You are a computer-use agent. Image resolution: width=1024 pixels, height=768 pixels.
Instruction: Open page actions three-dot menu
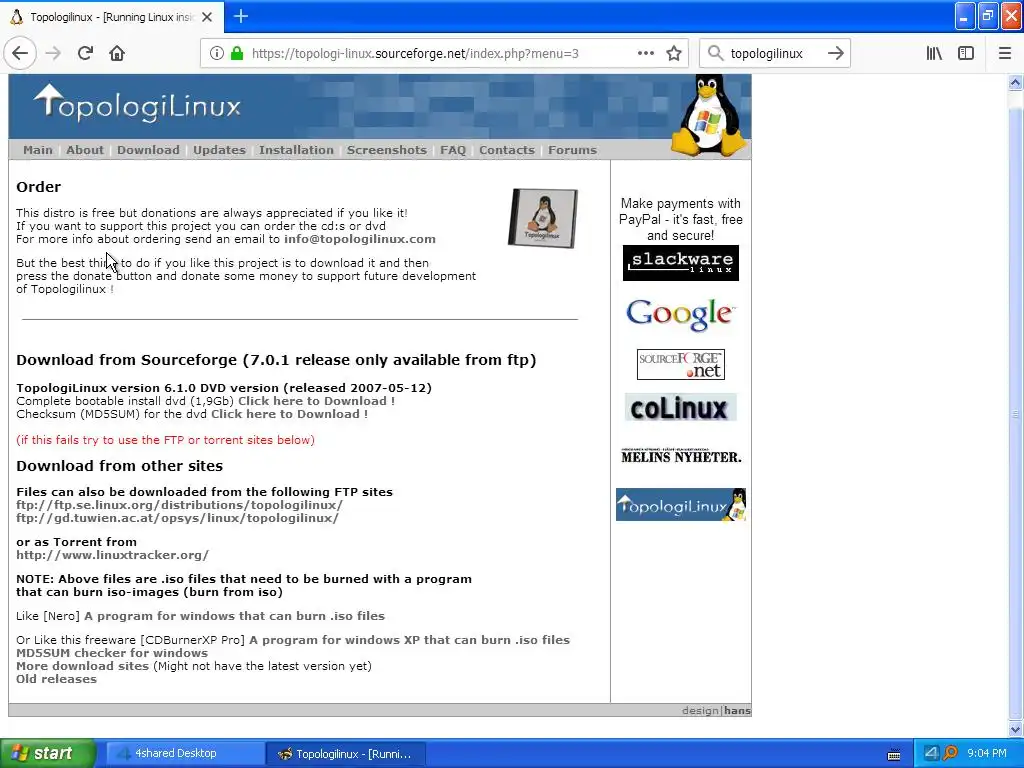[x=645, y=53]
